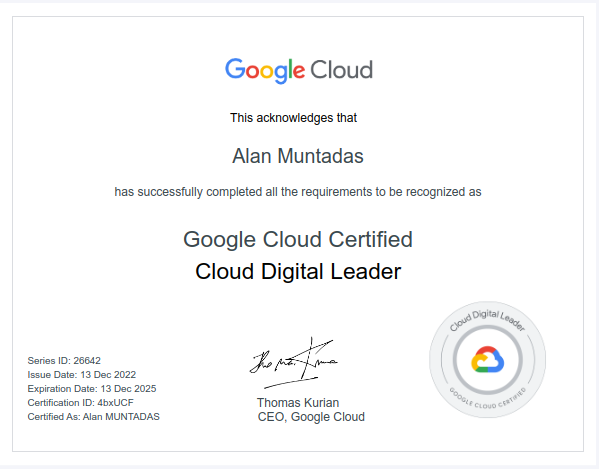Click the recipient name 'Alan Muntadas'
599x469 pixels.
(x=298, y=156)
